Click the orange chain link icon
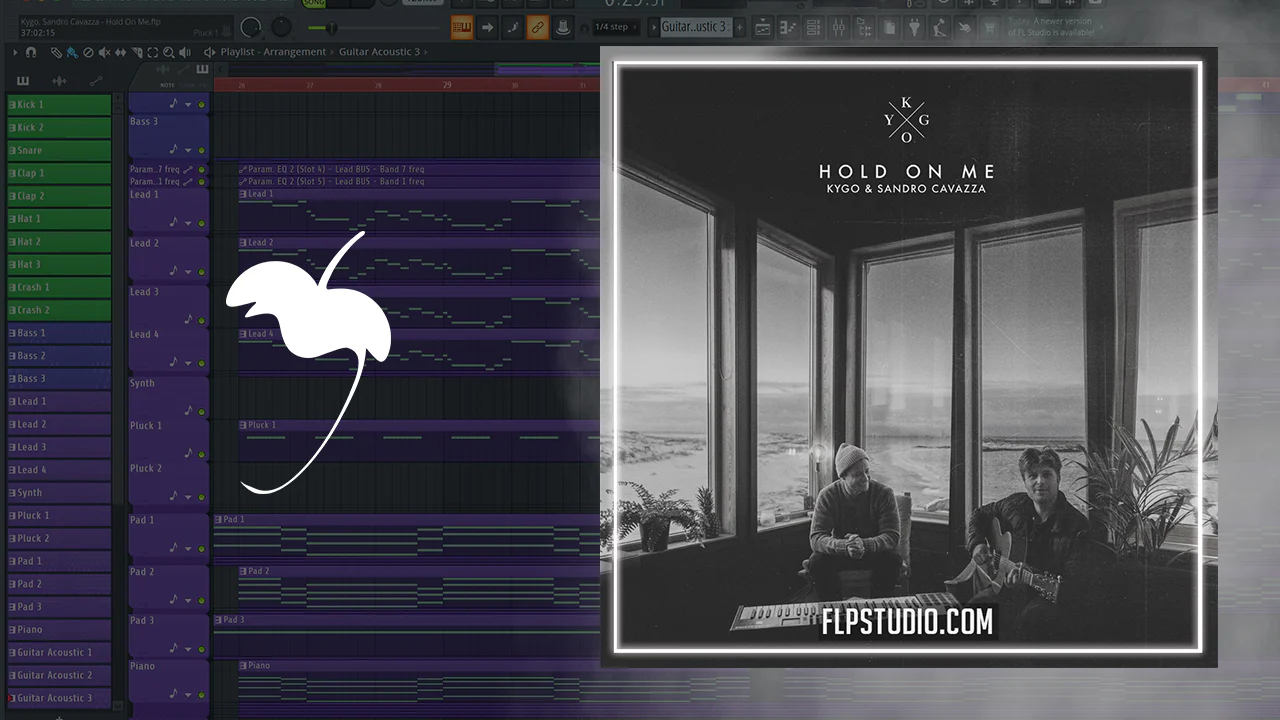The width and height of the screenshot is (1280, 720). pyautogui.click(x=537, y=27)
